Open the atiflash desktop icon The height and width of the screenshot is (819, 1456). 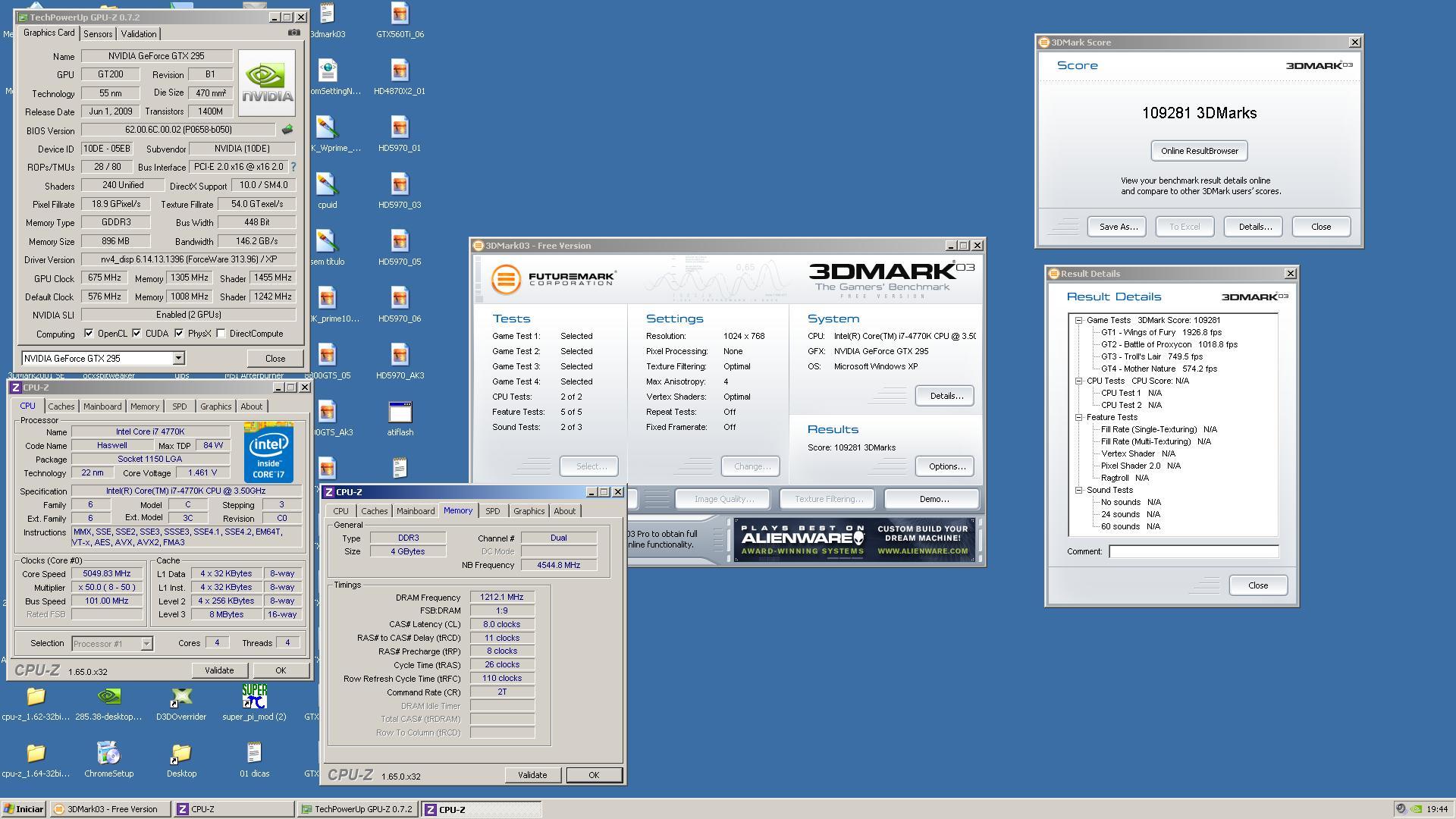tap(400, 419)
